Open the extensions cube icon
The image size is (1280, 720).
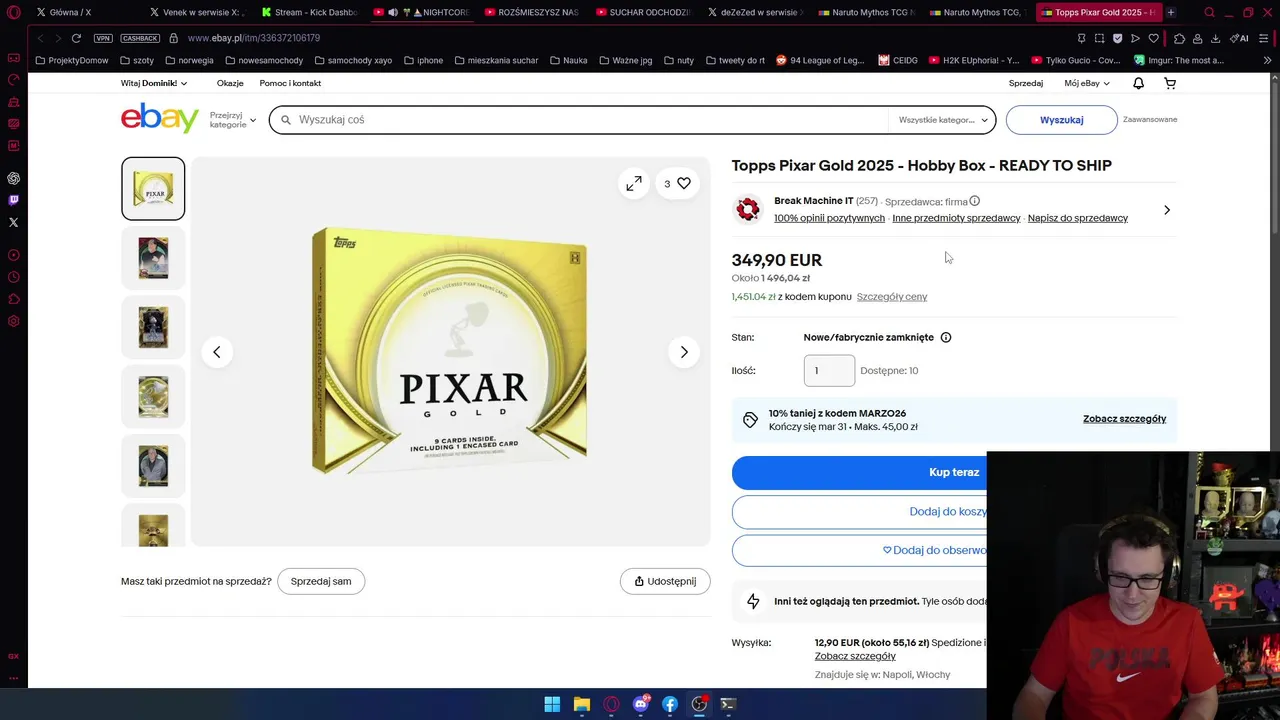pyautogui.click(x=1179, y=38)
